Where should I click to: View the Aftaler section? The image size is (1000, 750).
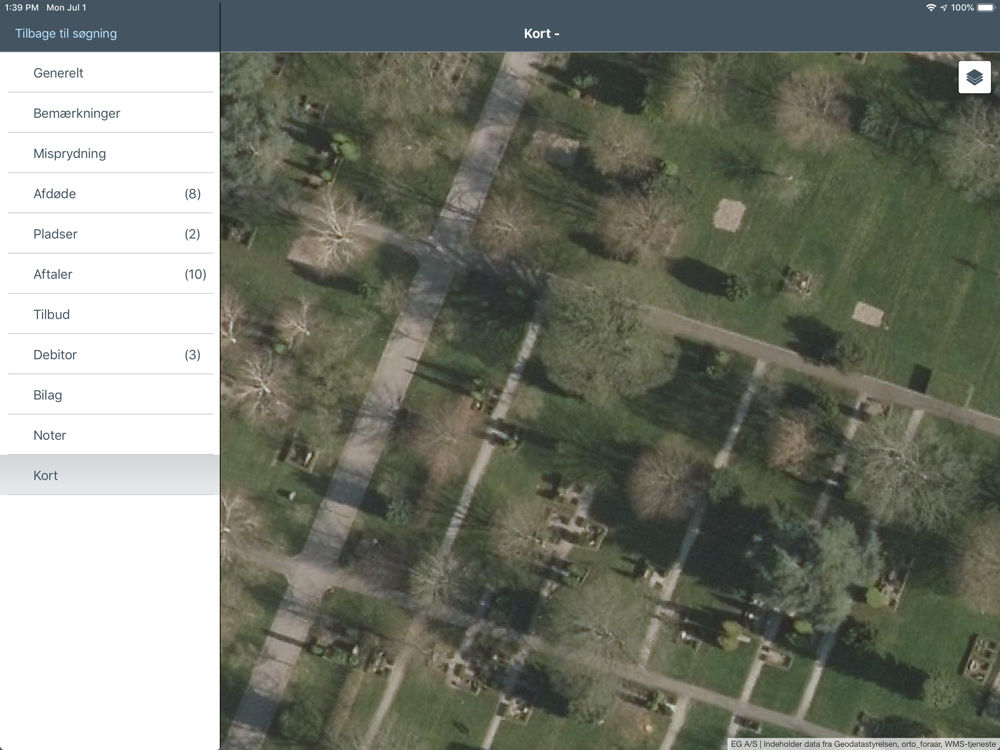[x=110, y=274]
